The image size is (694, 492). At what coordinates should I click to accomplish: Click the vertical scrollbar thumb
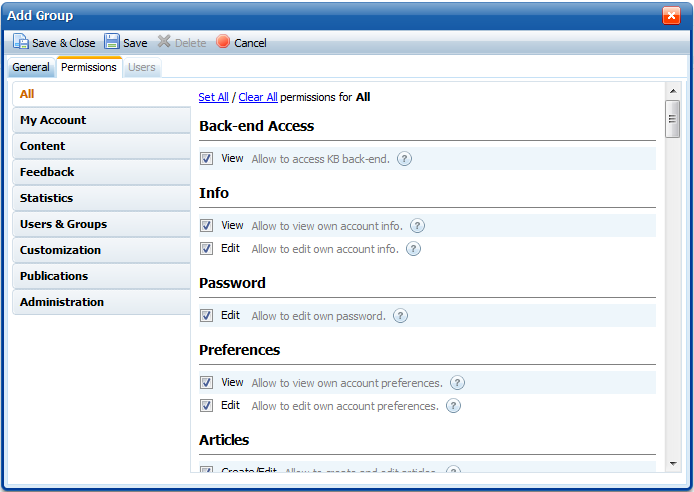[x=673, y=119]
